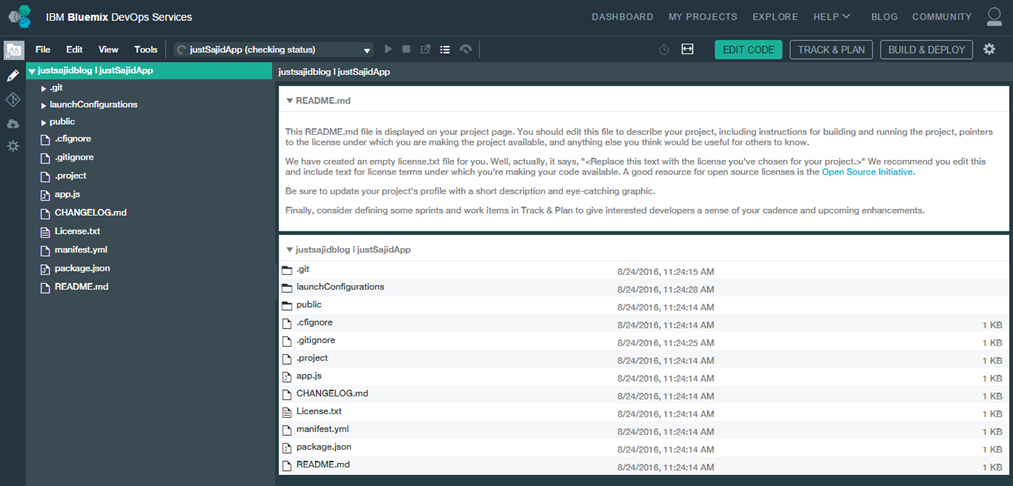The width and height of the screenshot is (1013, 486).
Task: Select manifest.yml in the file tree
Action: point(80,250)
